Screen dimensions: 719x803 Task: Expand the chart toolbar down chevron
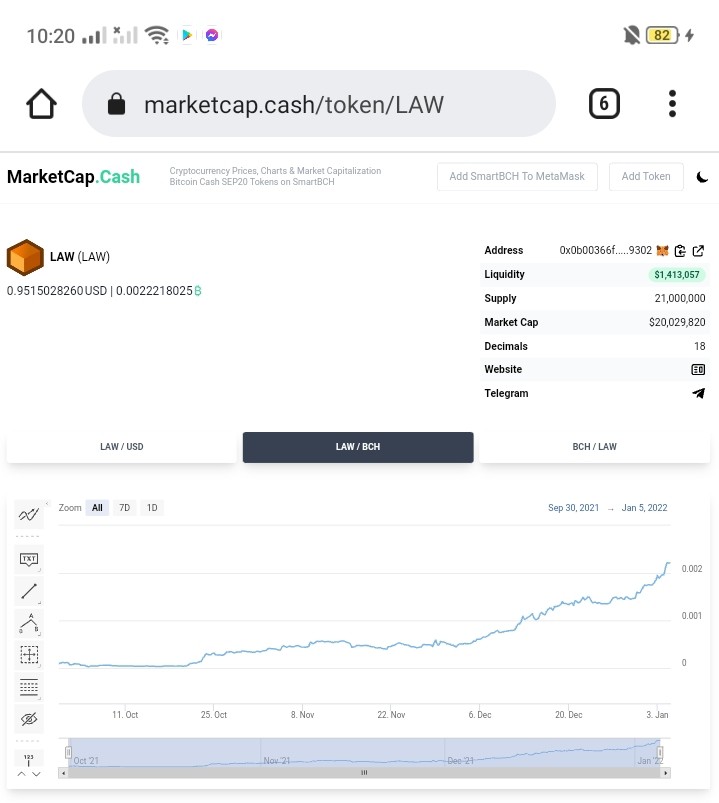(x=36, y=774)
